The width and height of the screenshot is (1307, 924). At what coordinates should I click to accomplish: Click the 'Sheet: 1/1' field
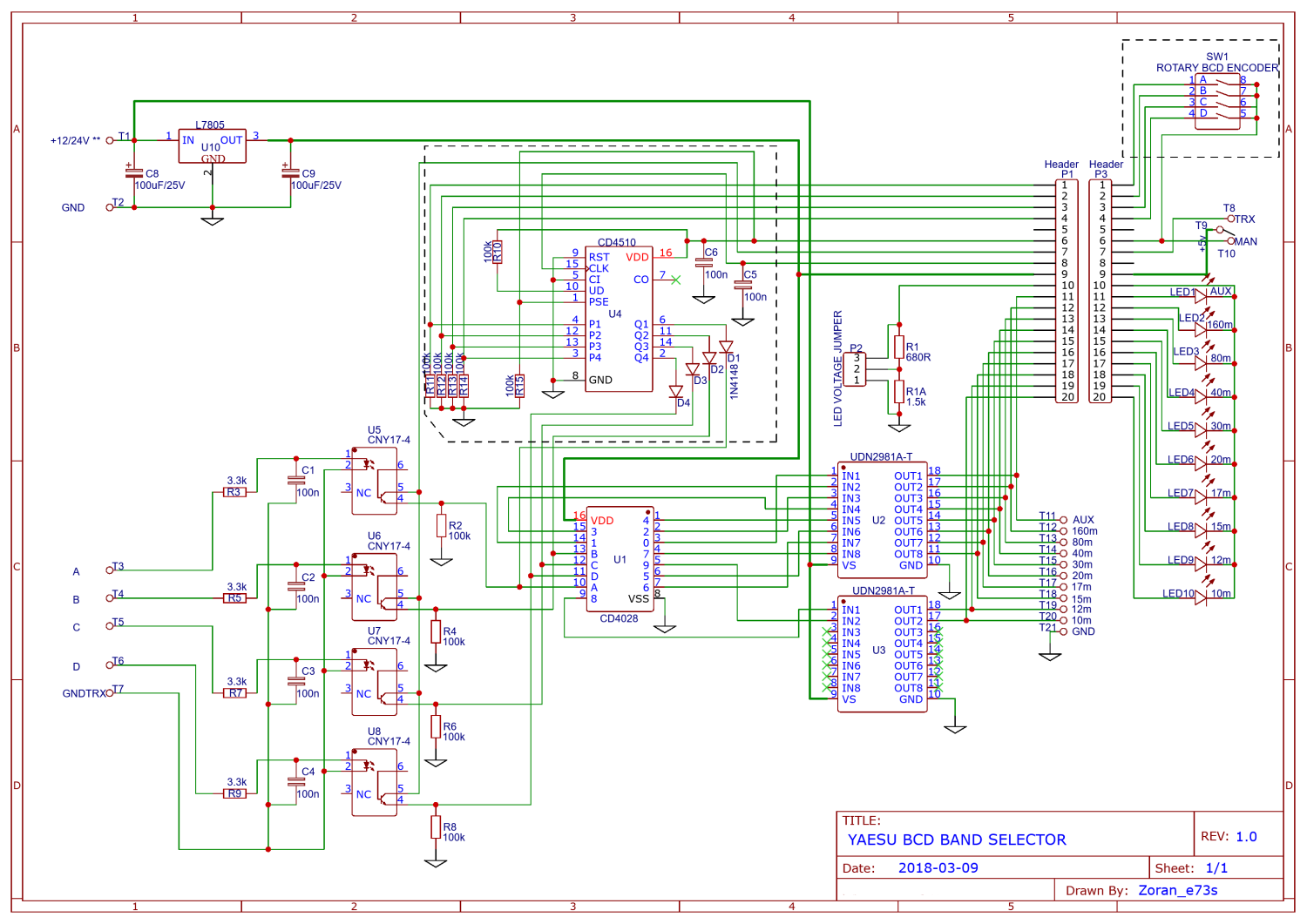(1191, 868)
